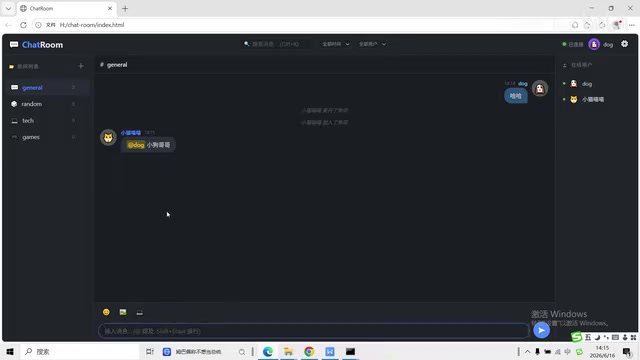Add a new room with the plus icon
Screen dimensions: 640x360
pyautogui.click(x=80, y=66)
